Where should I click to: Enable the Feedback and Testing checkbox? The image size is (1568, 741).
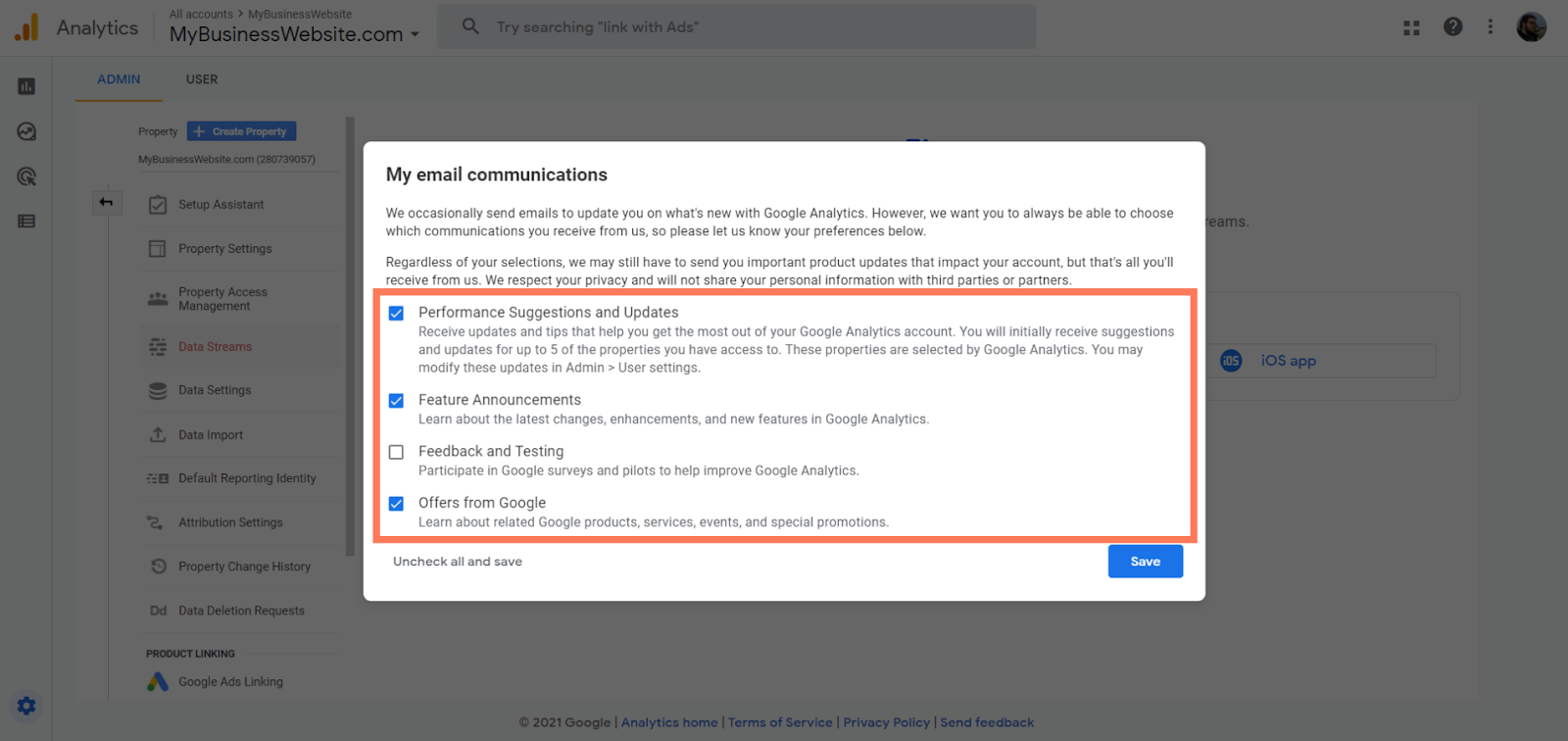pyautogui.click(x=396, y=452)
